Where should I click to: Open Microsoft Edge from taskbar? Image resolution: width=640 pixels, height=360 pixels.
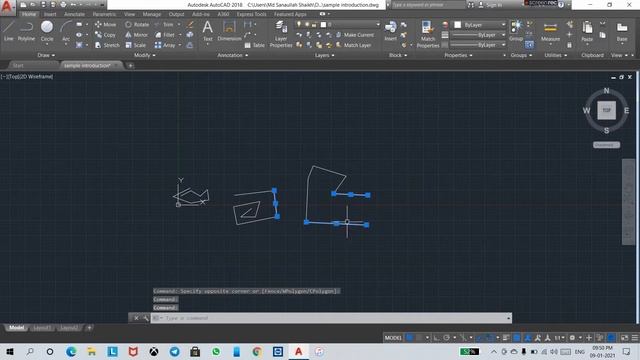click(71, 351)
